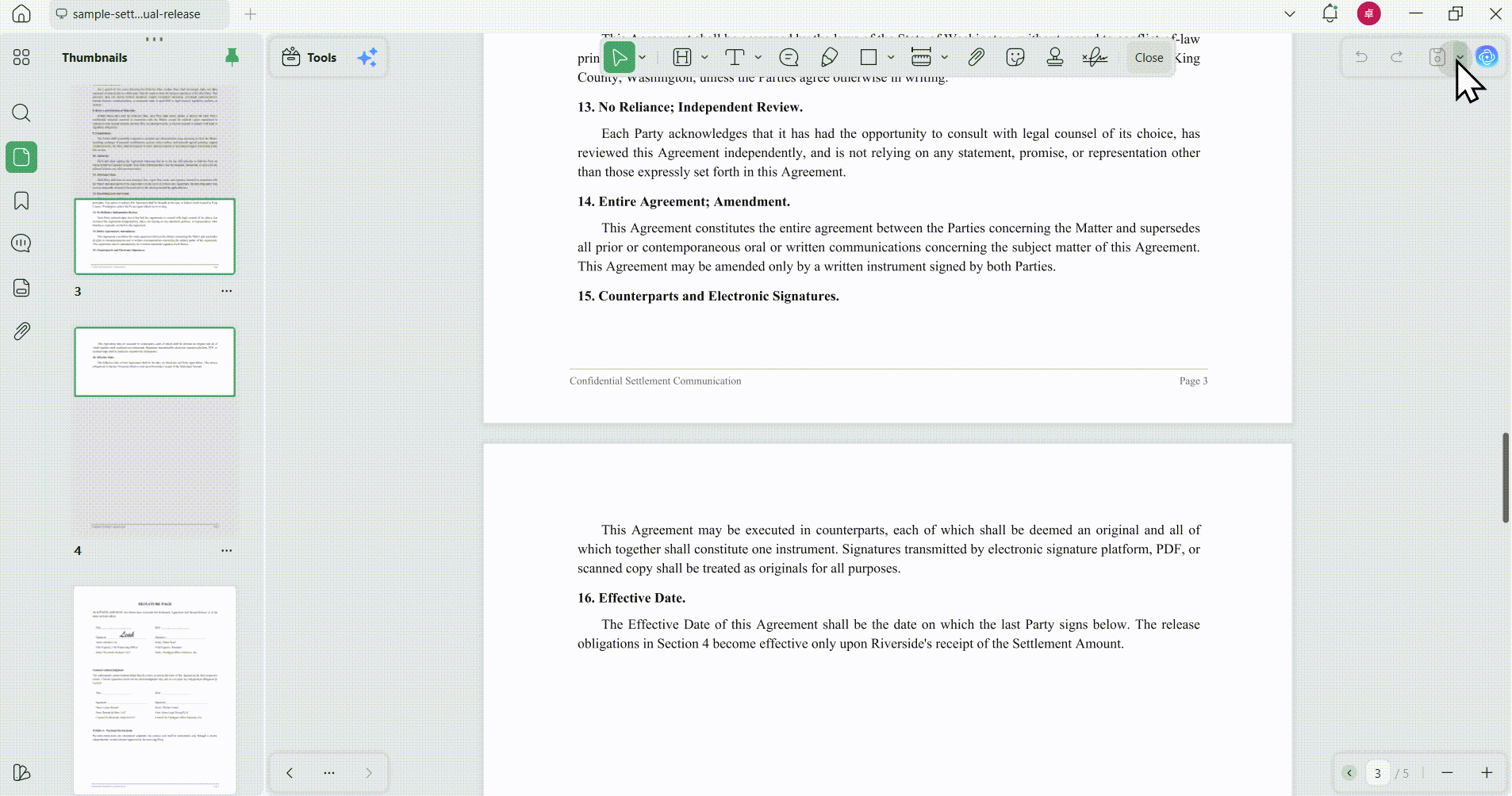Open the Attachments paperclip panel in sidebar
The width and height of the screenshot is (1512, 796).
pos(21,331)
